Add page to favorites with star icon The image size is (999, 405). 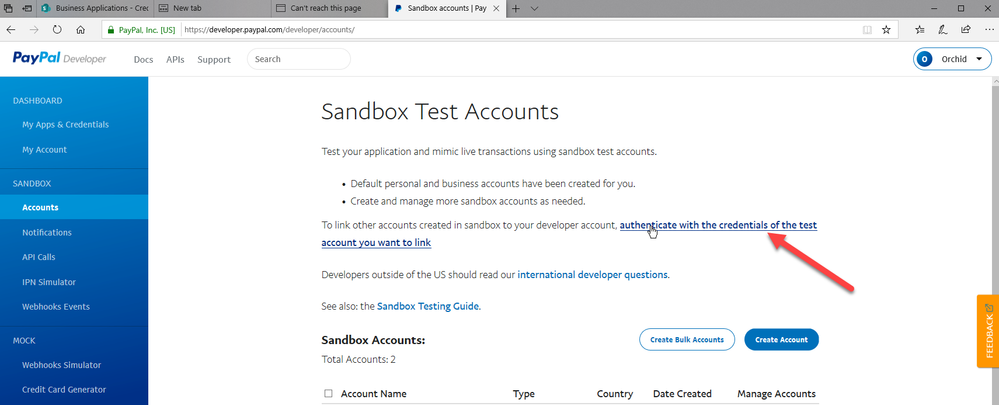click(886, 29)
